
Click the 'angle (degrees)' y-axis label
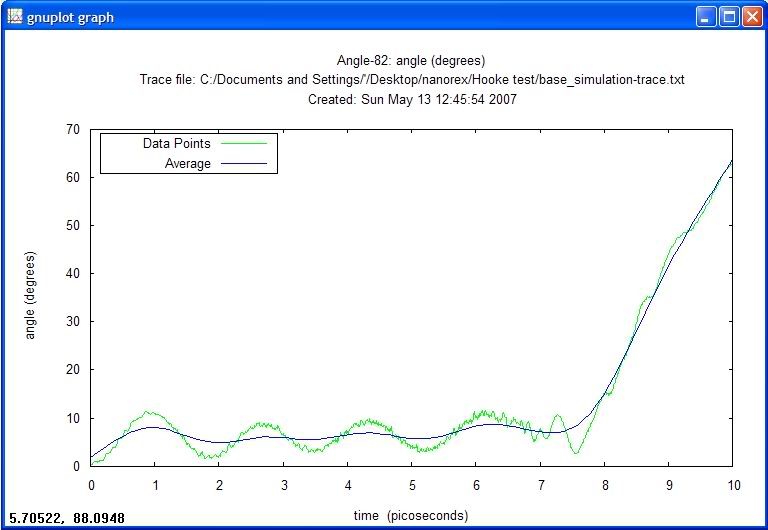[x=30, y=295]
